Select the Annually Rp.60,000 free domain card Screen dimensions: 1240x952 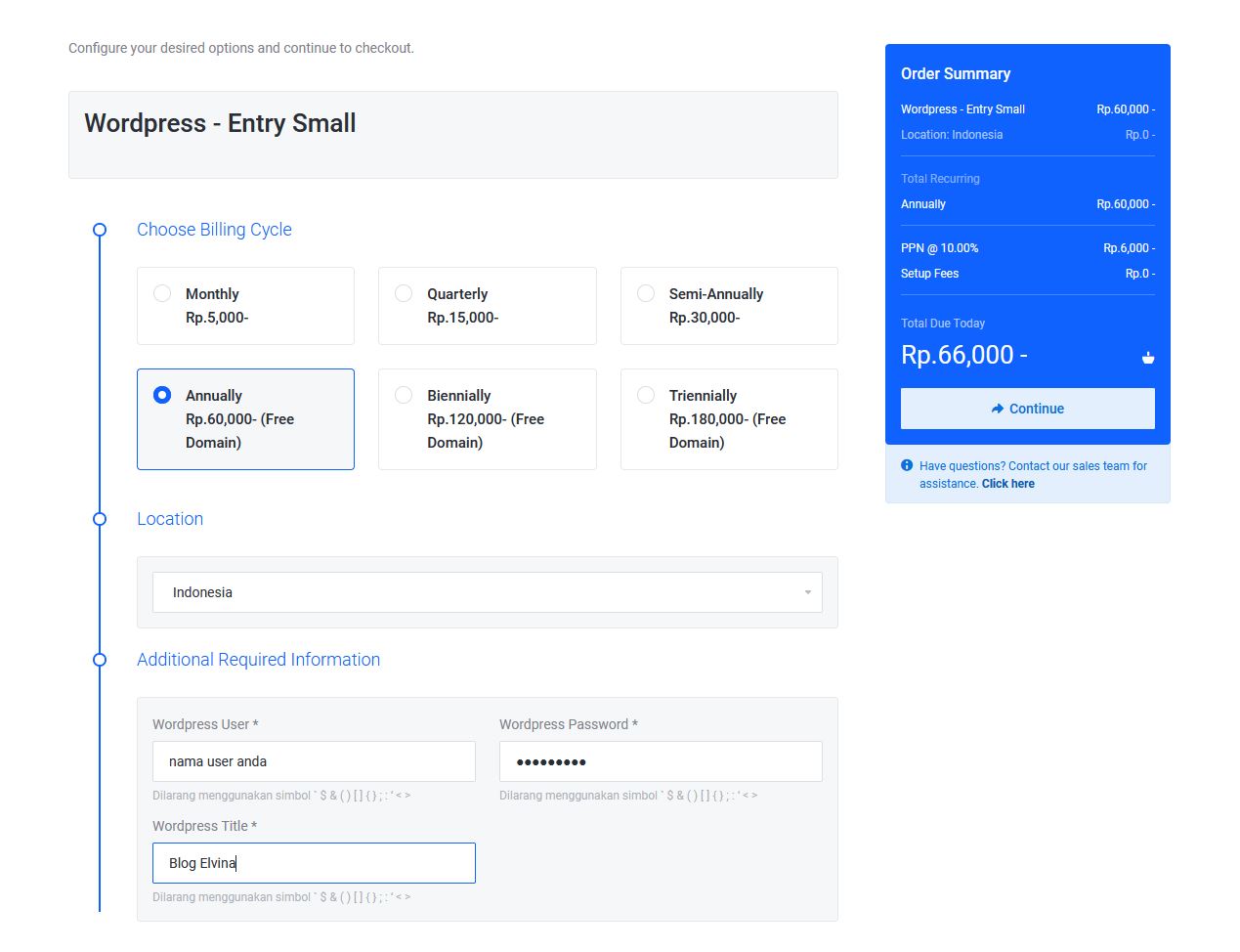coord(245,419)
